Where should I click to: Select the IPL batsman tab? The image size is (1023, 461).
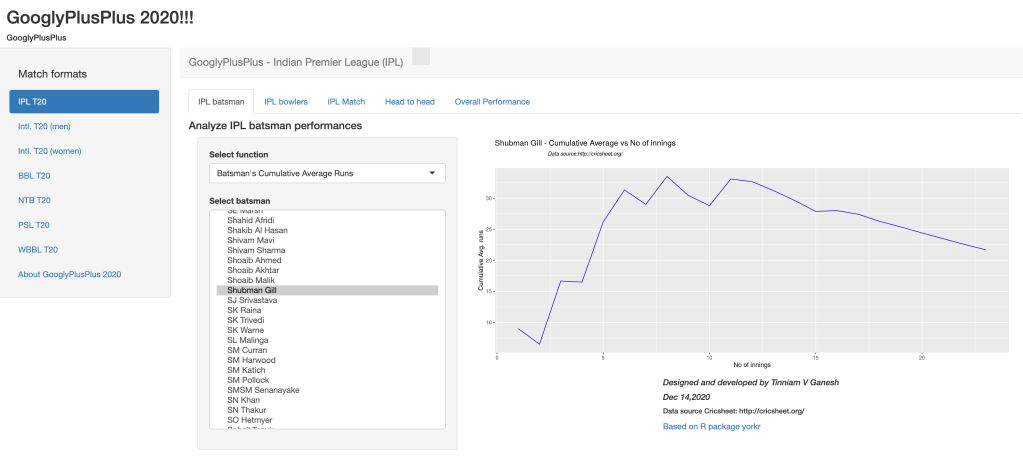(221, 102)
